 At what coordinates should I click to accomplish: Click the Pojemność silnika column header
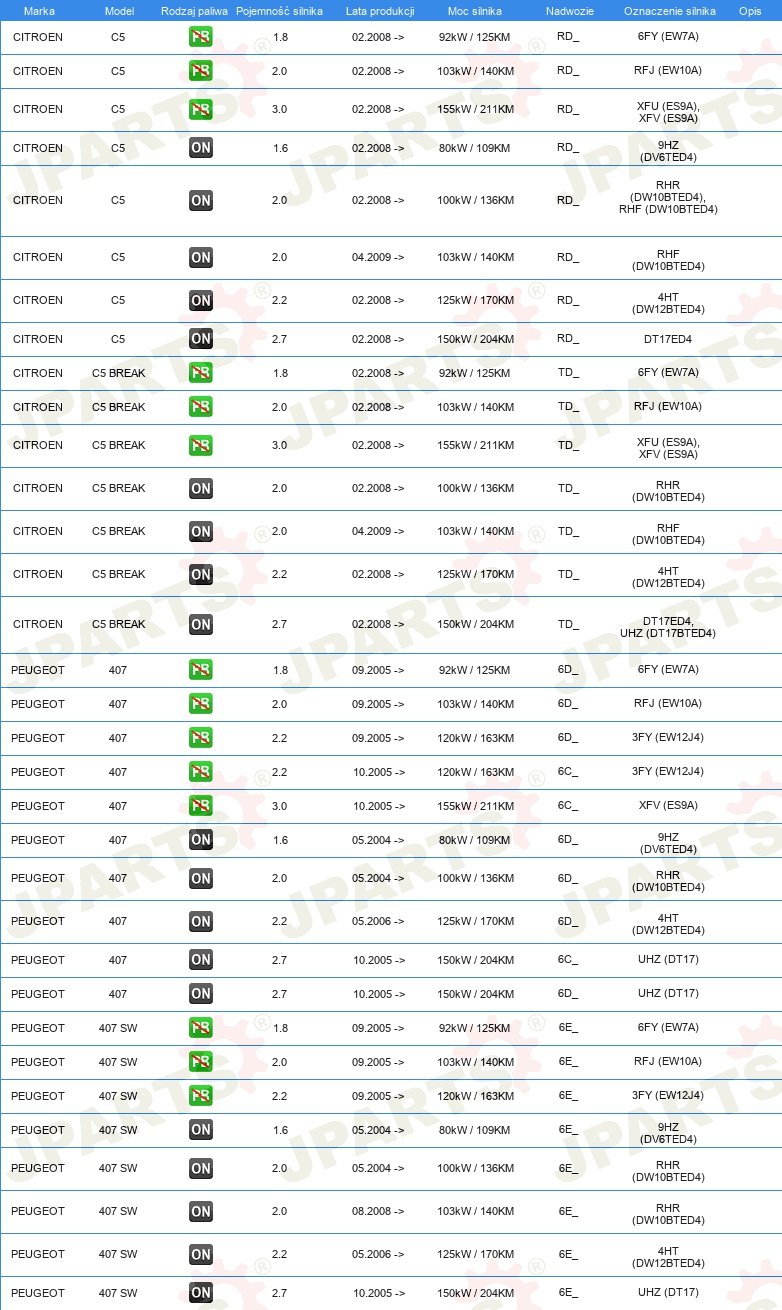[279, 10]
